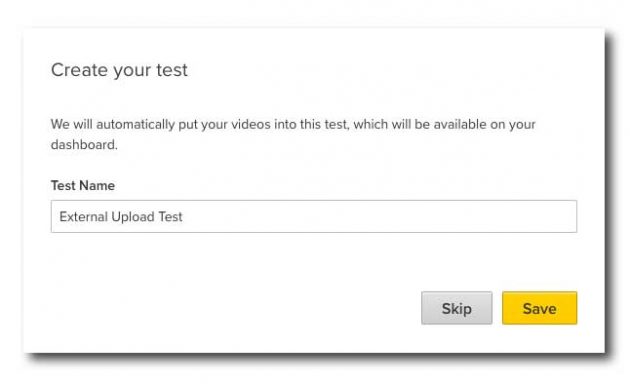Place cursor after "Test" in the name field
630x384 pixels.
[x=184, y=217]
